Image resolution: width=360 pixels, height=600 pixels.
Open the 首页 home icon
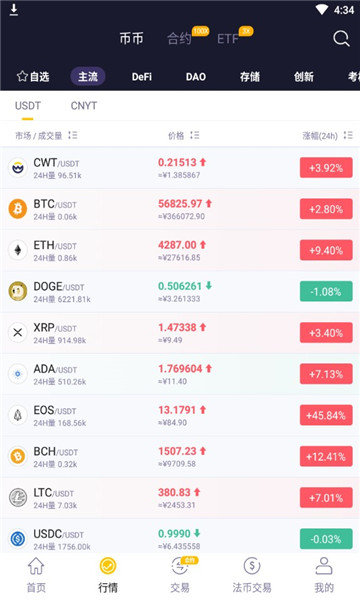(36, 566)
